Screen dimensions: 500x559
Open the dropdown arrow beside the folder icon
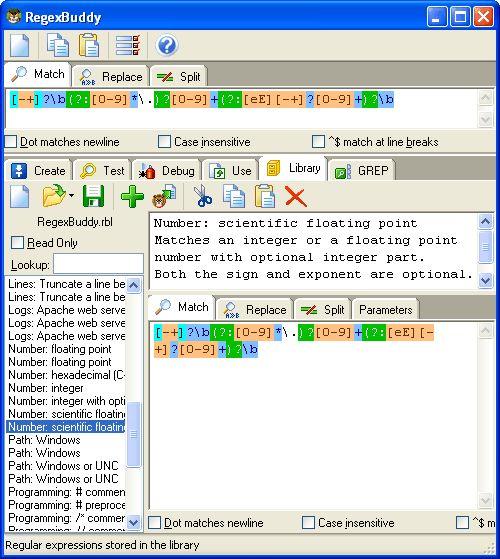point(71,195)
